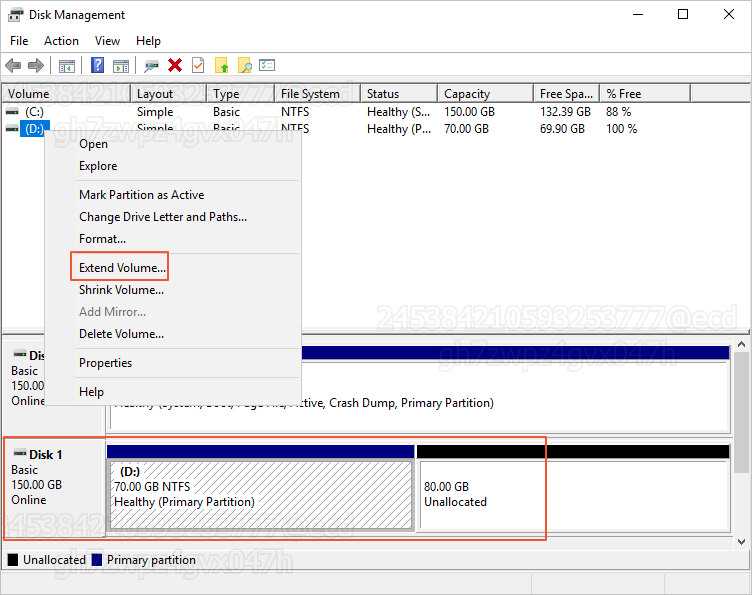Click the 150.00 GB capacity cell

pos(470,112)
